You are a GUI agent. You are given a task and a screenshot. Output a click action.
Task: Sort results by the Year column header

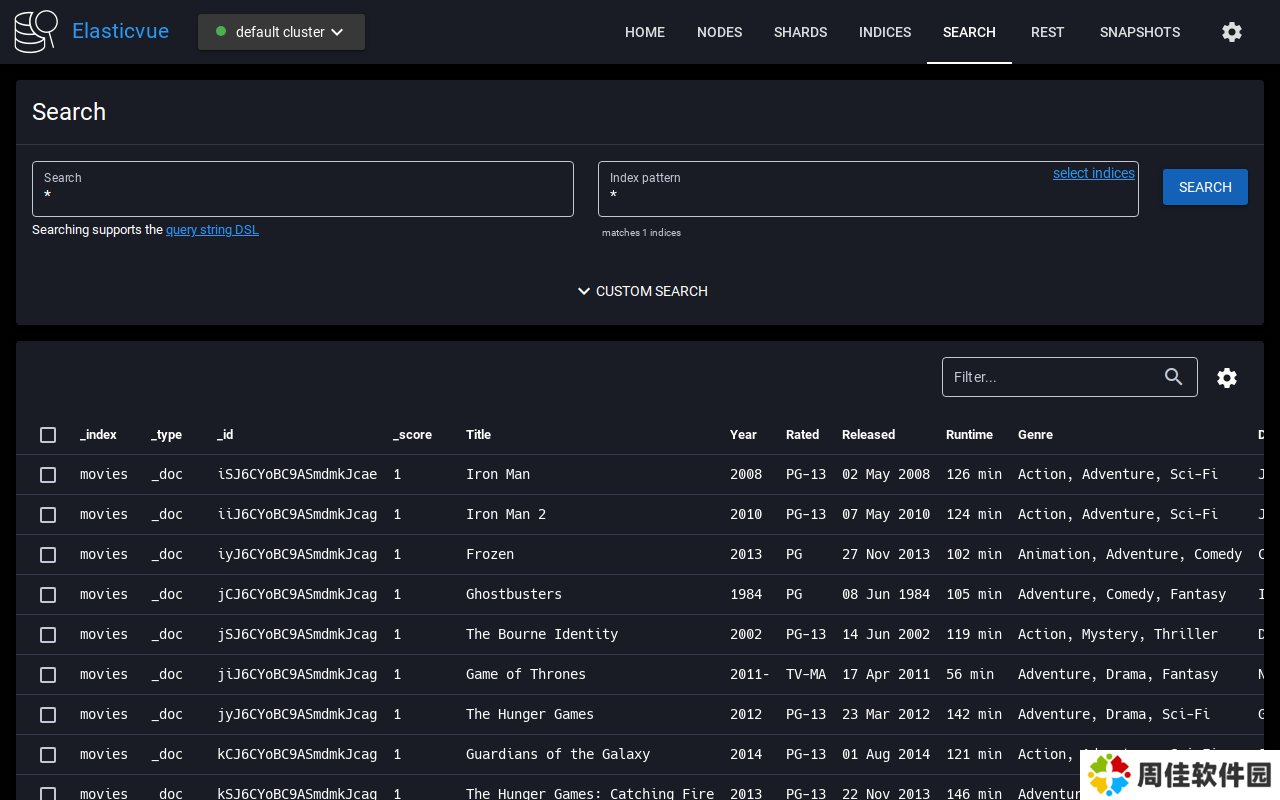[x=743, y=435]
